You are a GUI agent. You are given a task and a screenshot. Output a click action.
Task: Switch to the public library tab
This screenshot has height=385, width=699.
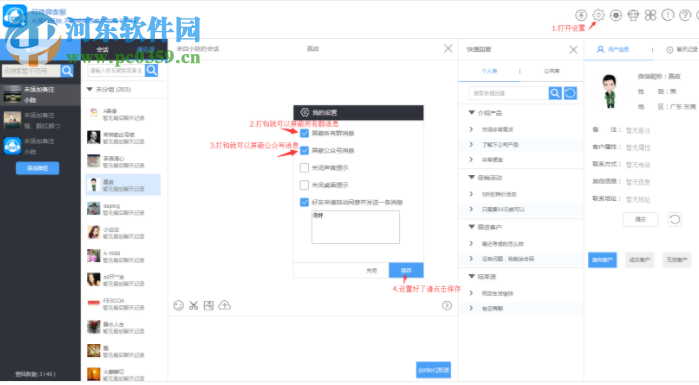(551, 71)
